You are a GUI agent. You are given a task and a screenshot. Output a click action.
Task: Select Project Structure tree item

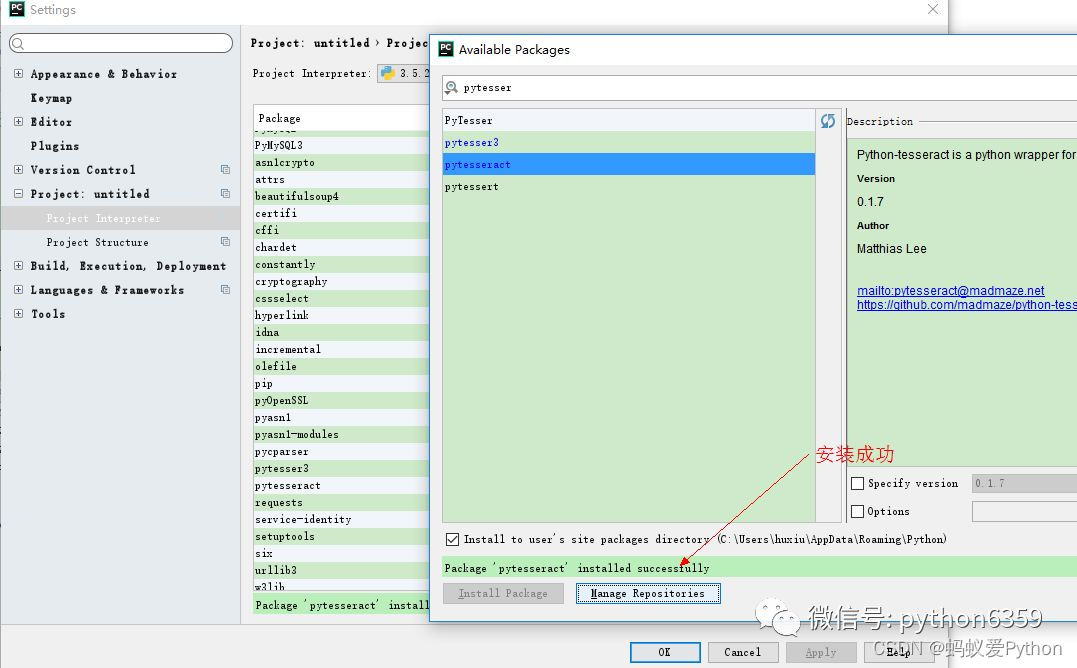coord(98,242)
